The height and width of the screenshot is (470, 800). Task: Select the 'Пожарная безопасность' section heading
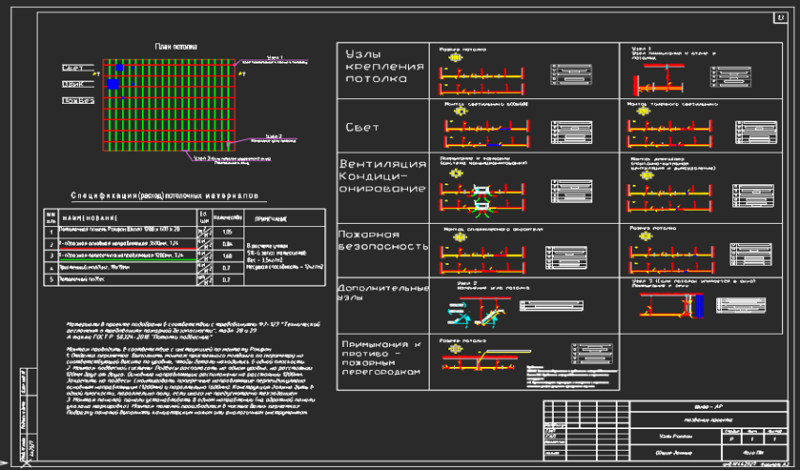coord(383,241)
